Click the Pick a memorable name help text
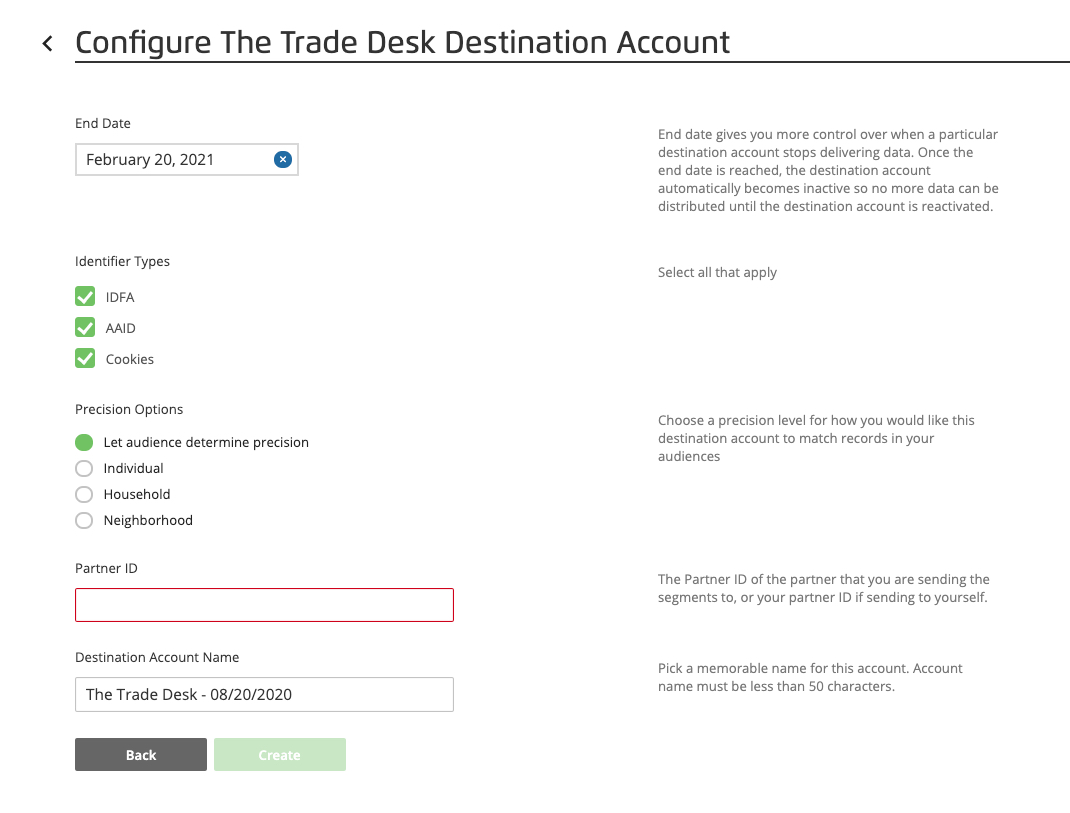 [810, 677]
